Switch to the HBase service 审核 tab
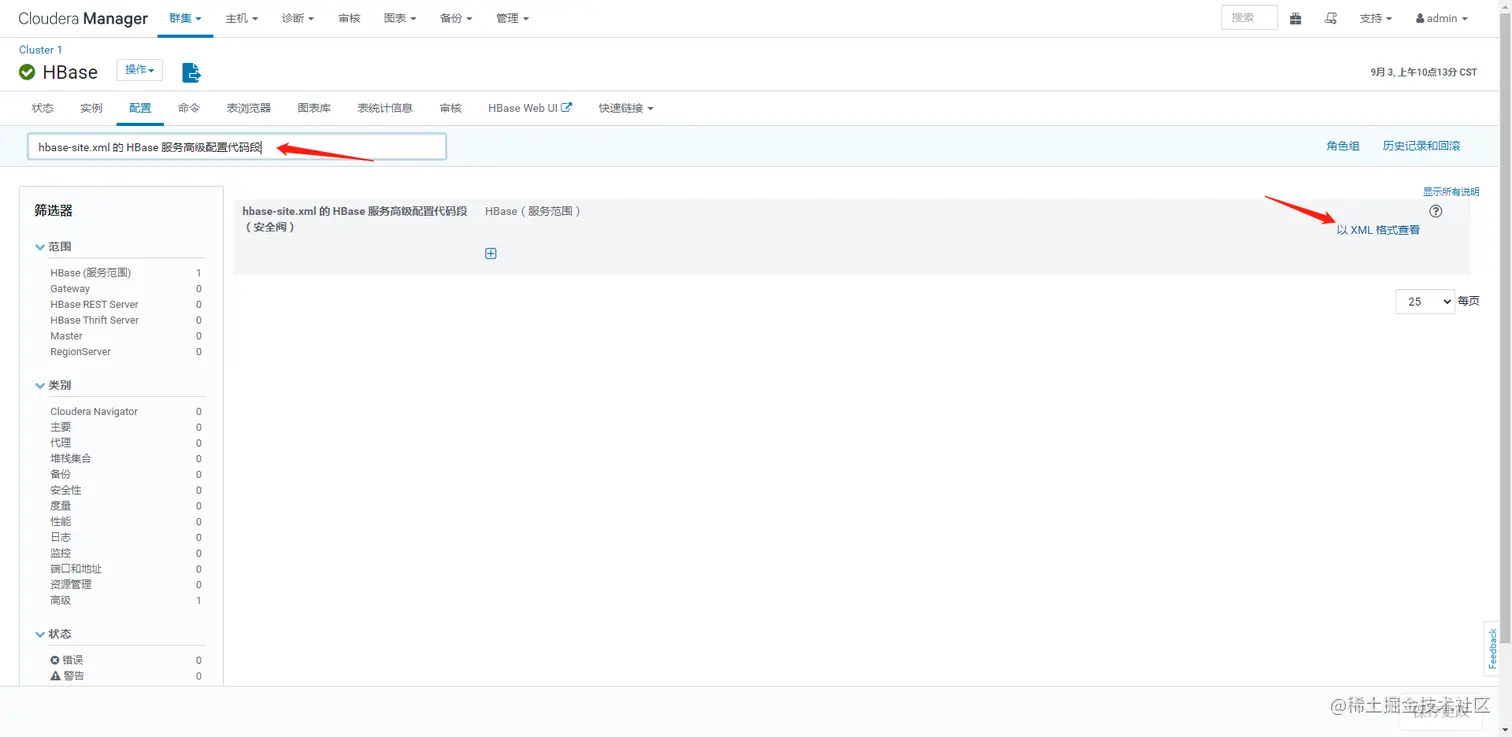This screenshot has height=737, width=1512. (451, 108)
